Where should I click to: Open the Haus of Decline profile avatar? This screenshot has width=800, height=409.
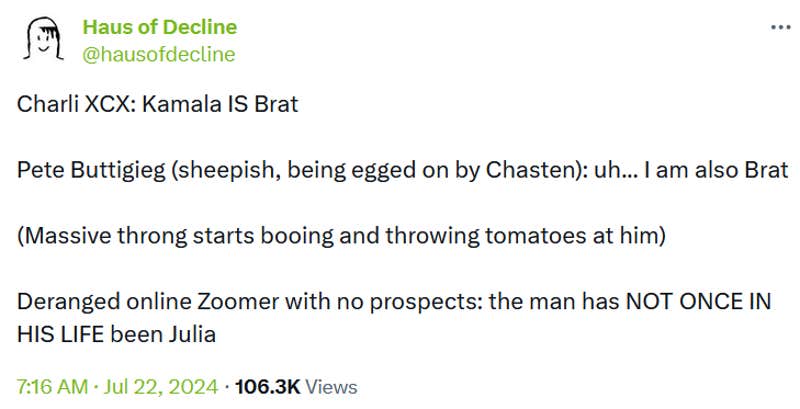(x=42, y=41)
